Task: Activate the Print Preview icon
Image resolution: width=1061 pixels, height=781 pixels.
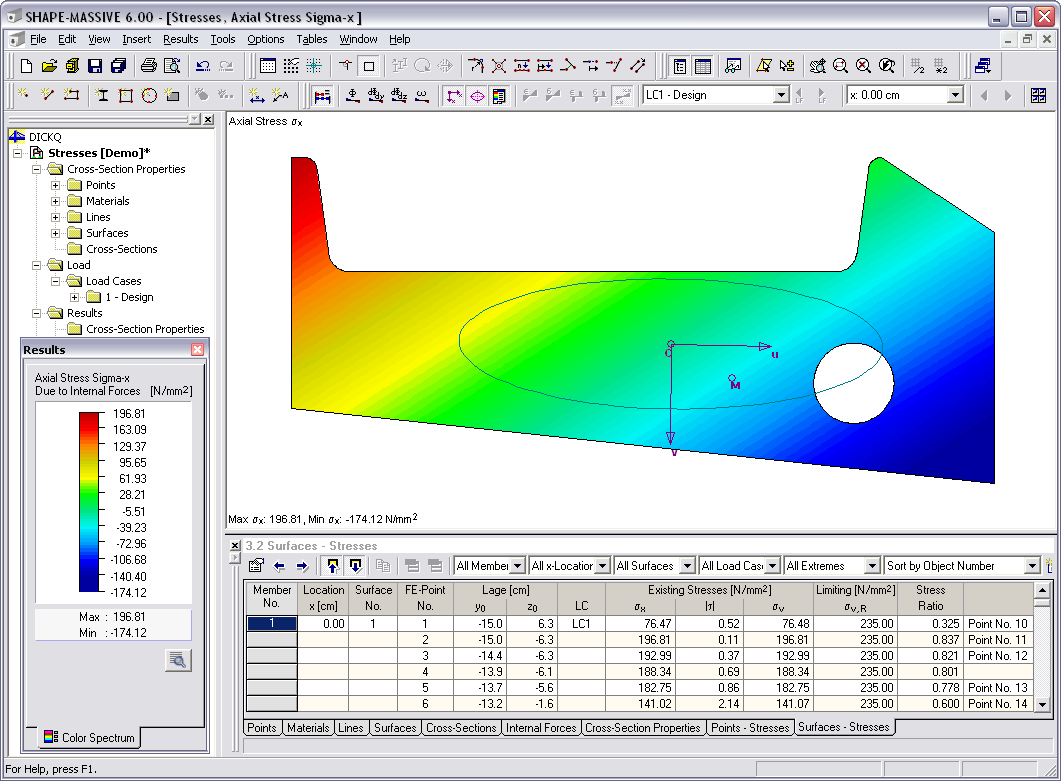Action: click(x=172, y=65)
